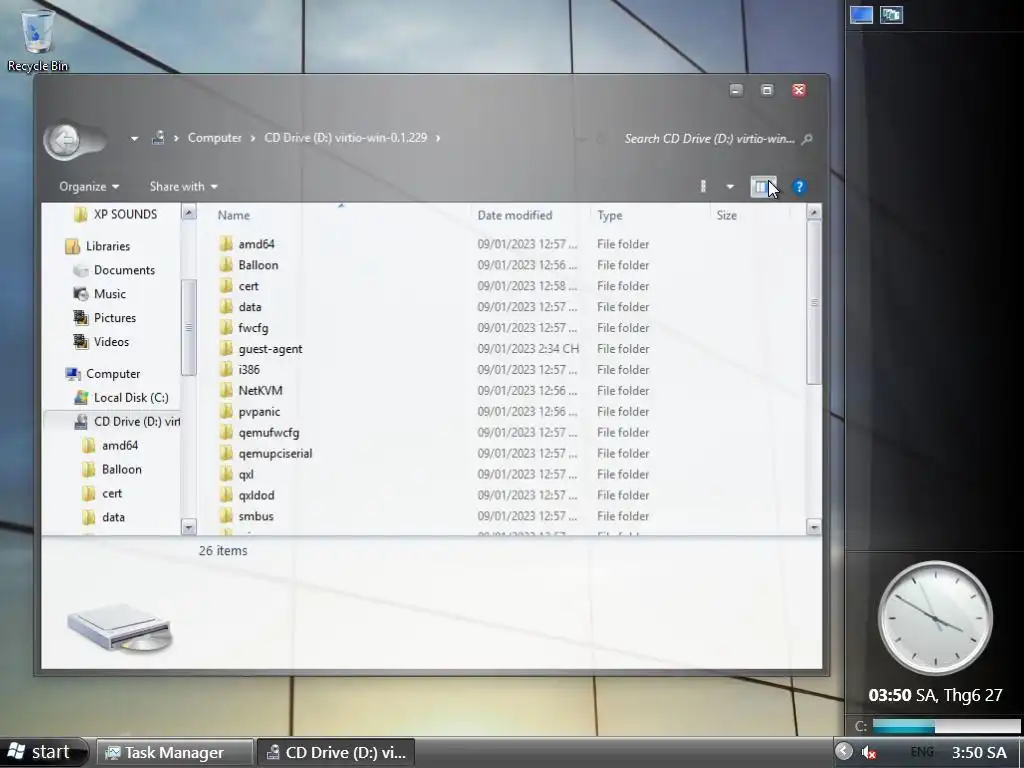
Task: Sort by the Name column header
Action: pyautogui.click(x=233, y=216)
